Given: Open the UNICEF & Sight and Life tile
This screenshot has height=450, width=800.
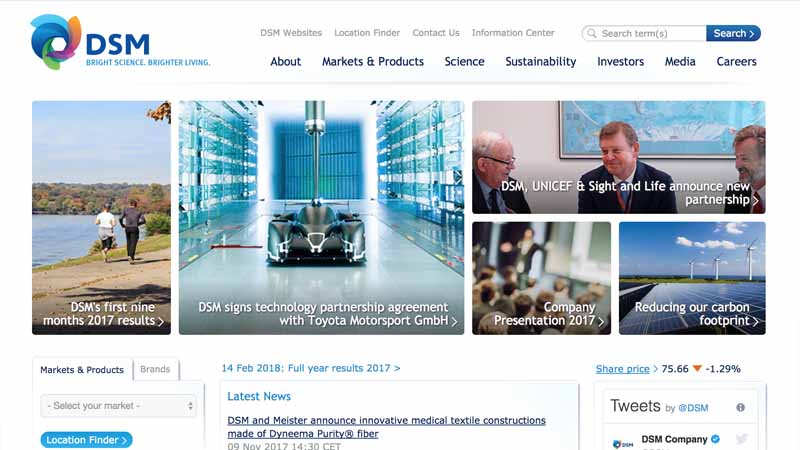Looking at the screenshot, I should 618,157.
